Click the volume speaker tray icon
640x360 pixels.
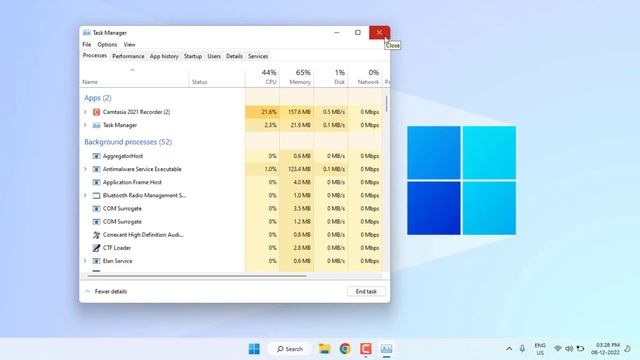click(569, 349)
